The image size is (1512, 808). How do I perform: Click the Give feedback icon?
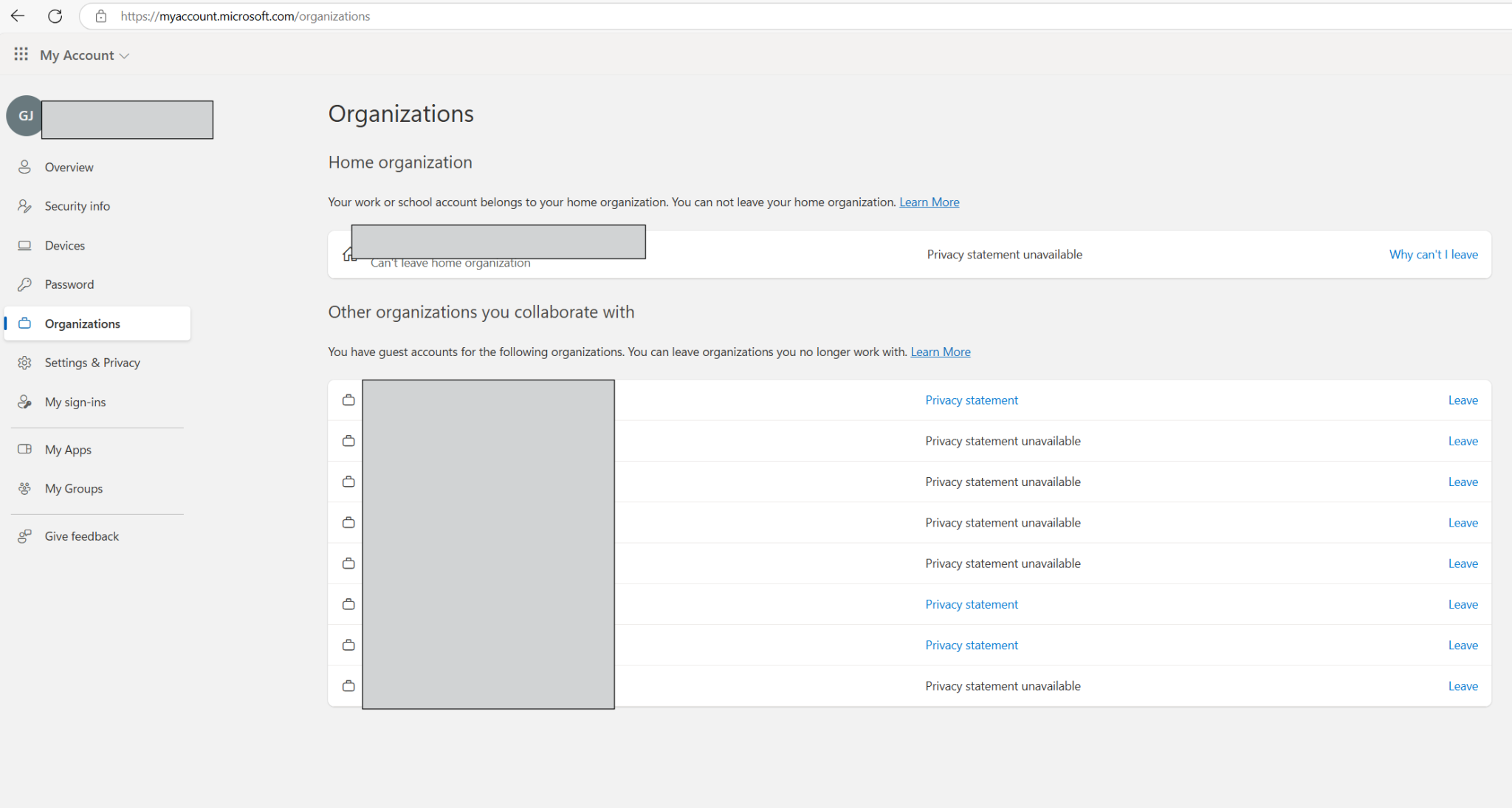coord(24,535)
